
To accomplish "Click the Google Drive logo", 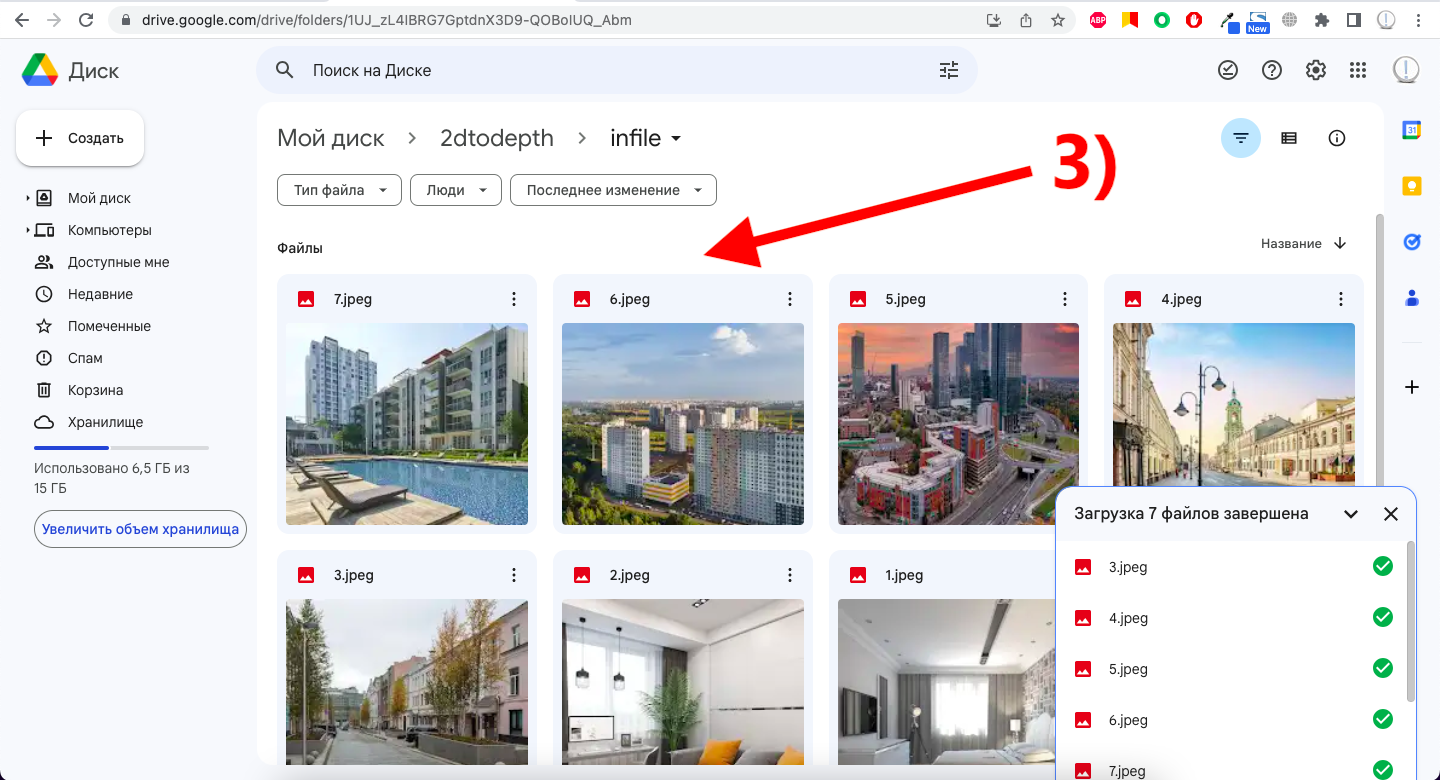I will [x=40, y=70].
